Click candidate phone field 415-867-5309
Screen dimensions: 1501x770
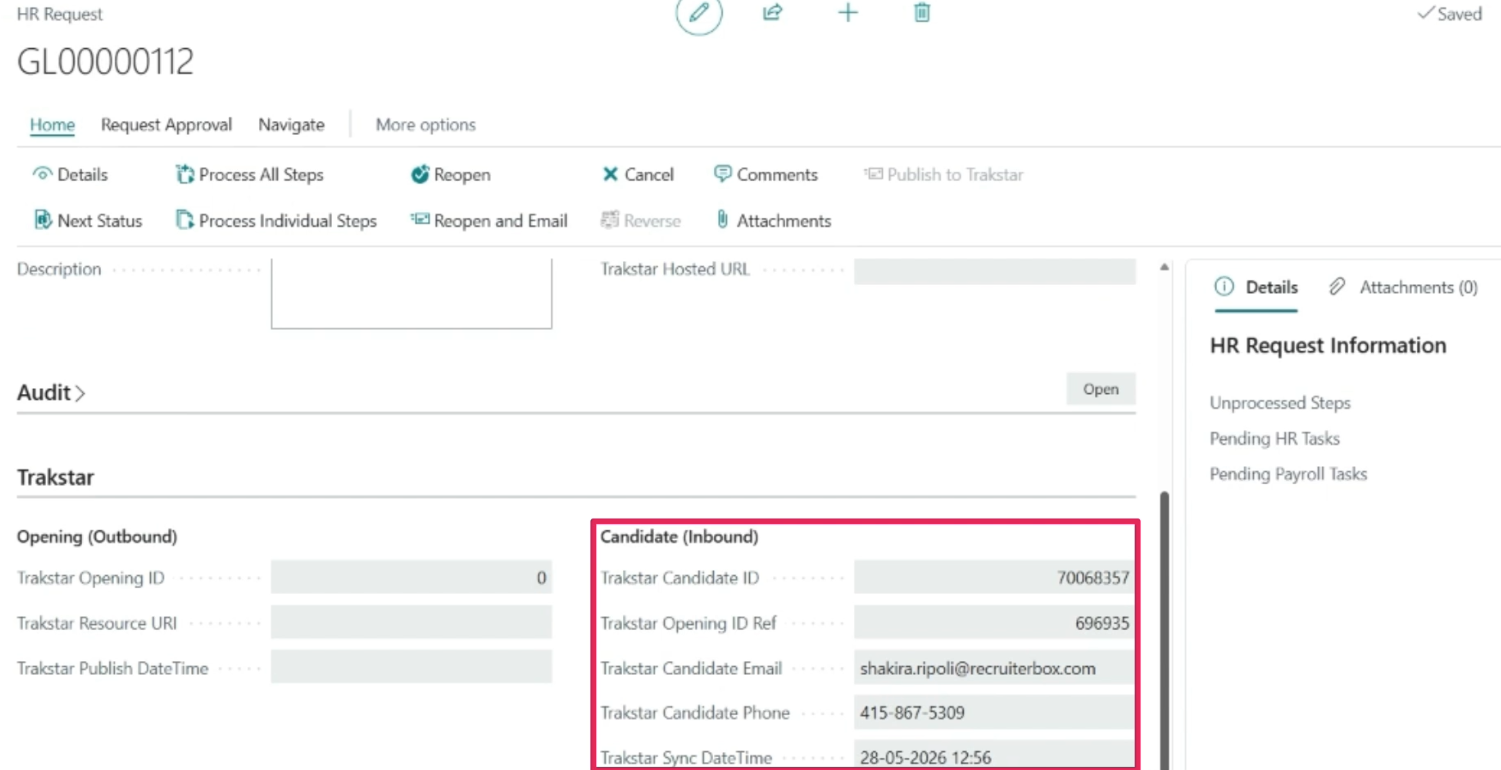[x=995, y=713]
